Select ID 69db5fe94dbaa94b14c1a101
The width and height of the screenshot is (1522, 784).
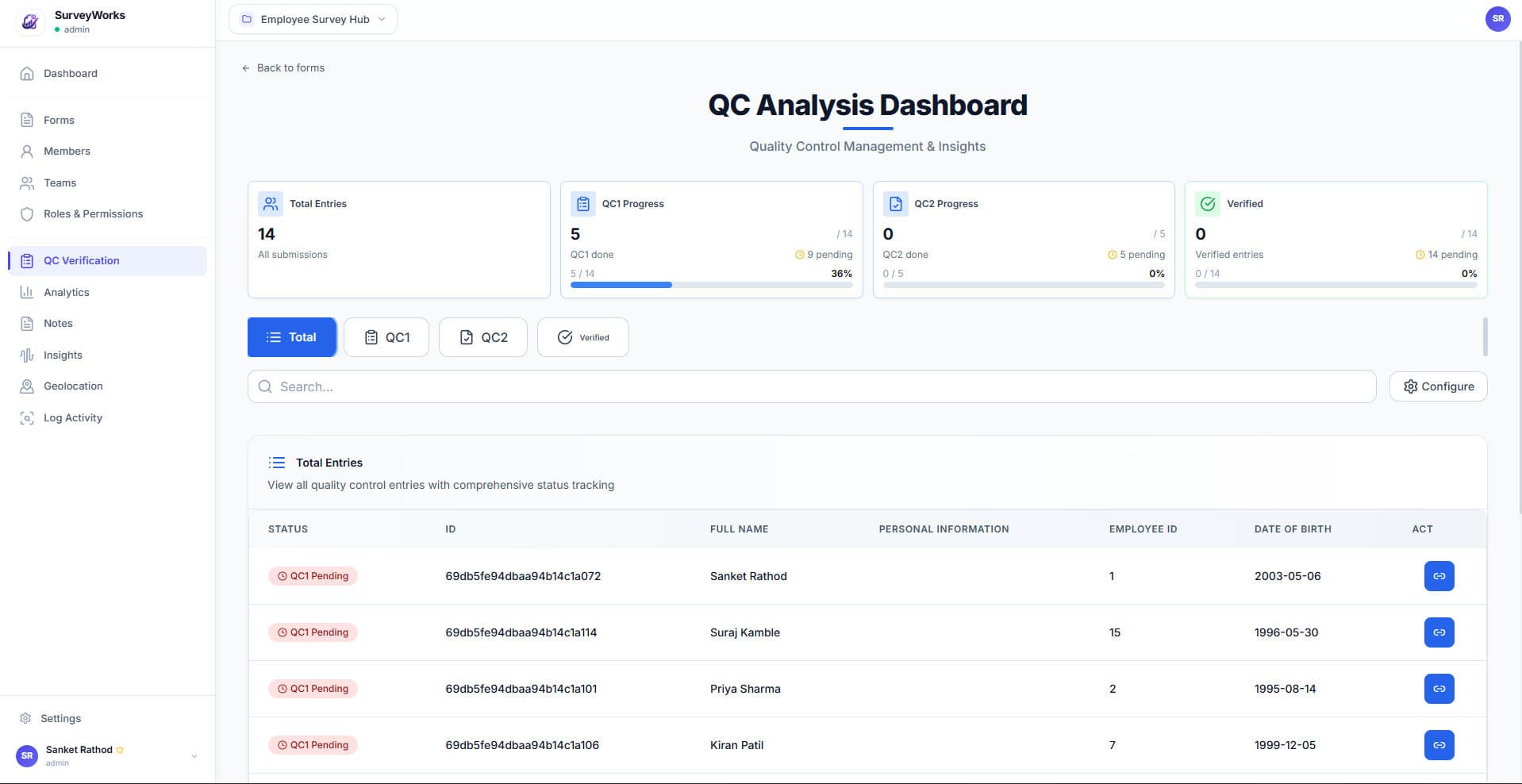pyautogui.click(x=521, y=689)
